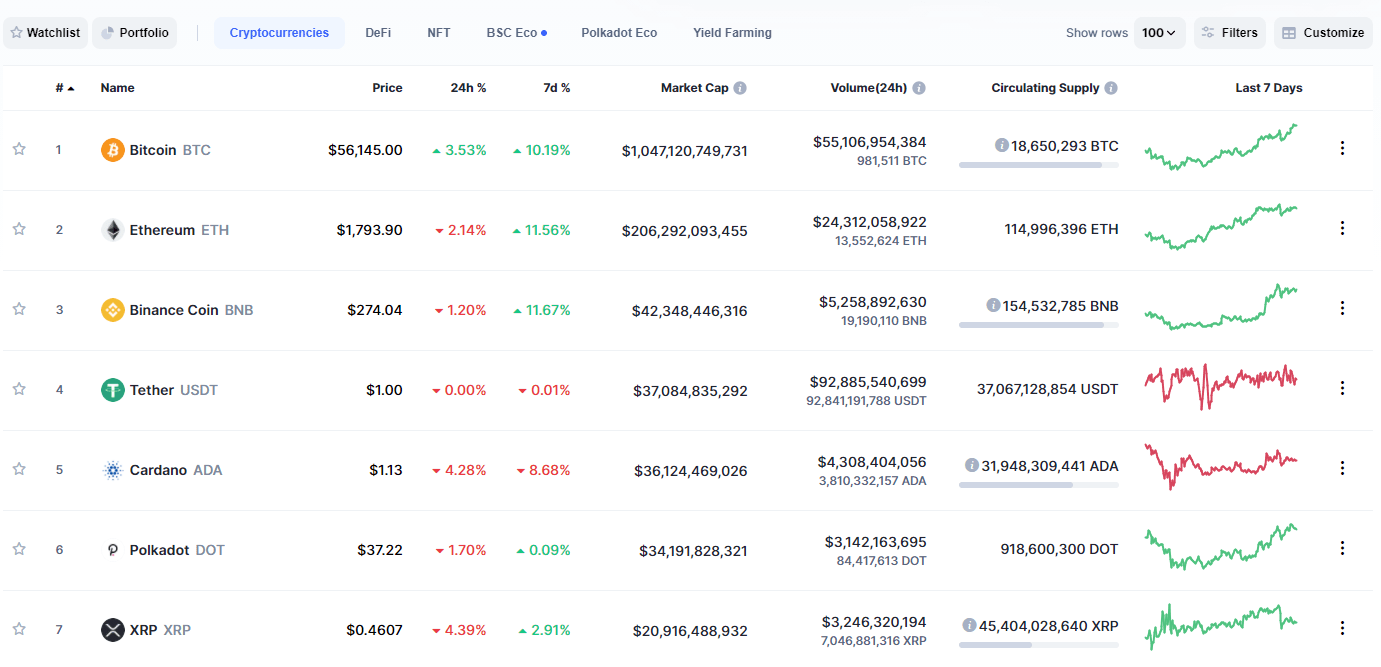Show the Volume(24h) info tooltip icon
The width and height of the screenshot is (1381, 667).
click(x=919, y=88)
